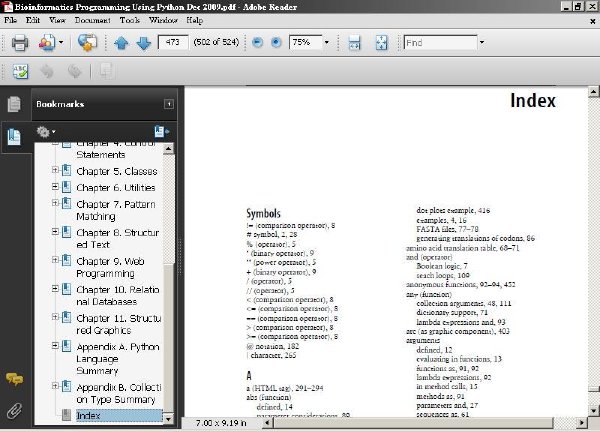Open the Attachments paperclip panel icon

tap(14, 411)
